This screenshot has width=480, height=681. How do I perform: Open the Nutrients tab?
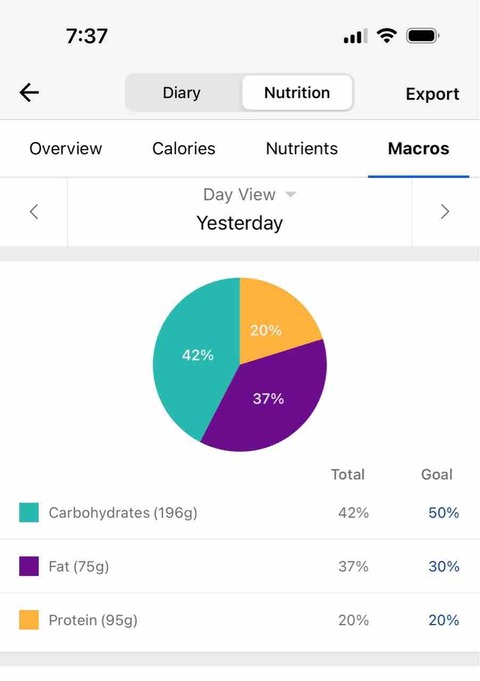tap(302, 149)
